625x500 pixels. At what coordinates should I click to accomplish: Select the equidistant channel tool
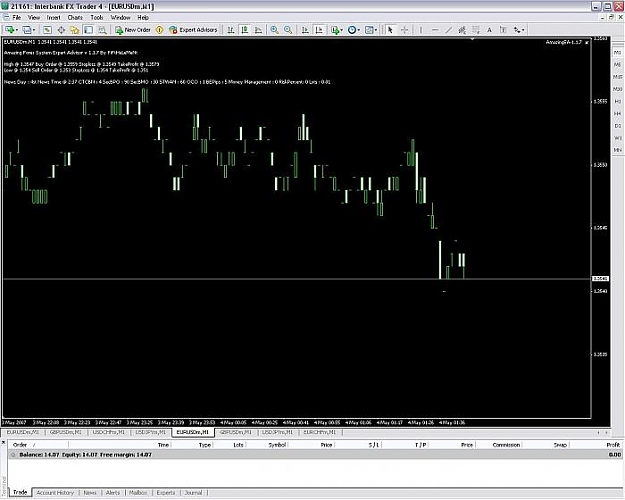(462, 30)
